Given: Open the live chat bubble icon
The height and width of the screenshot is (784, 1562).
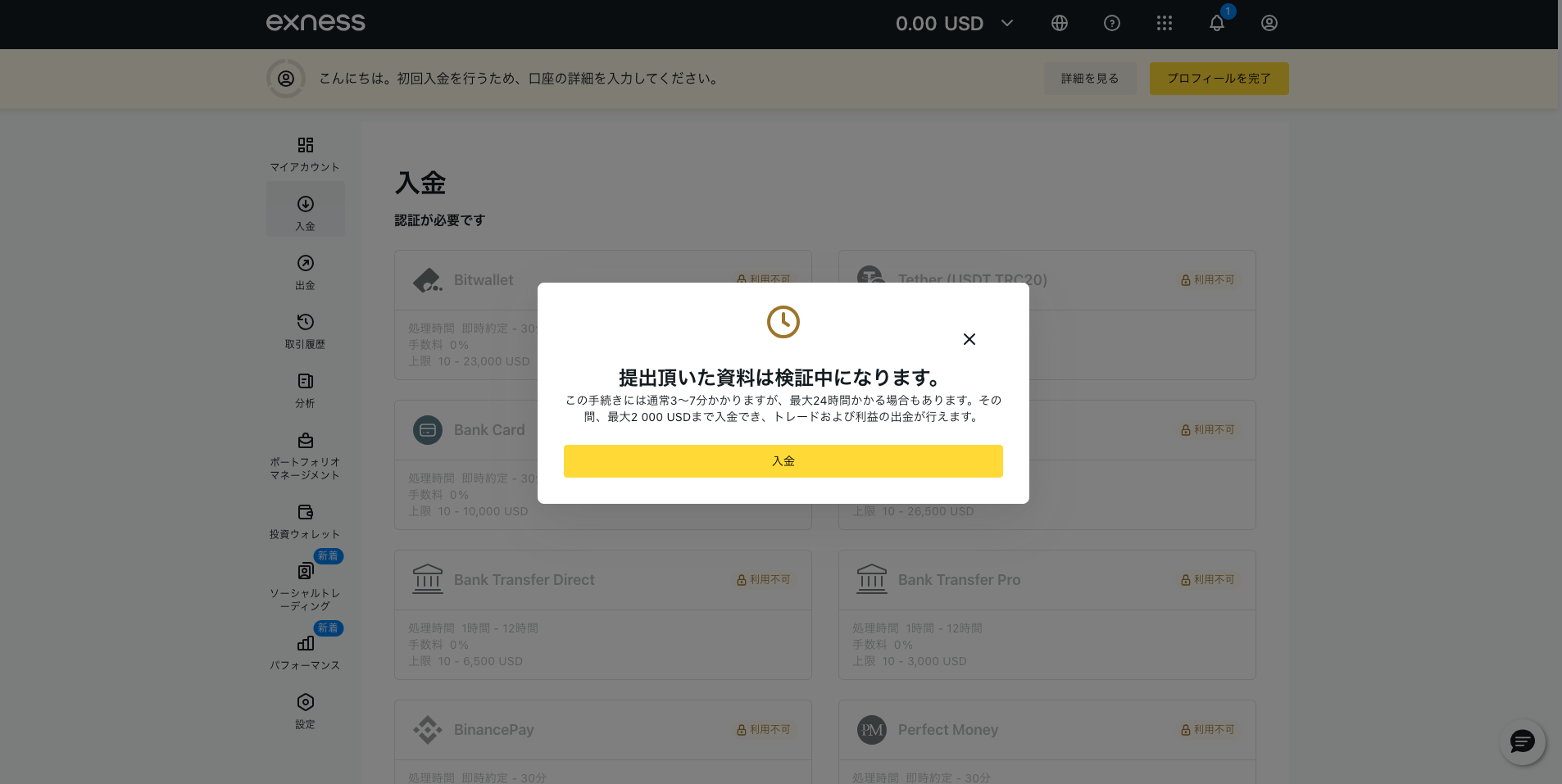Looking at the screenshot, I should pyautogui.click(x=1522, y=742).
